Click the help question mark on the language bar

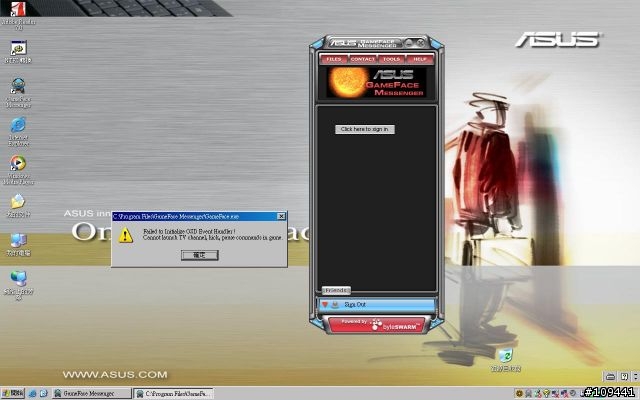pyautogui.click(x=624, y=376)
